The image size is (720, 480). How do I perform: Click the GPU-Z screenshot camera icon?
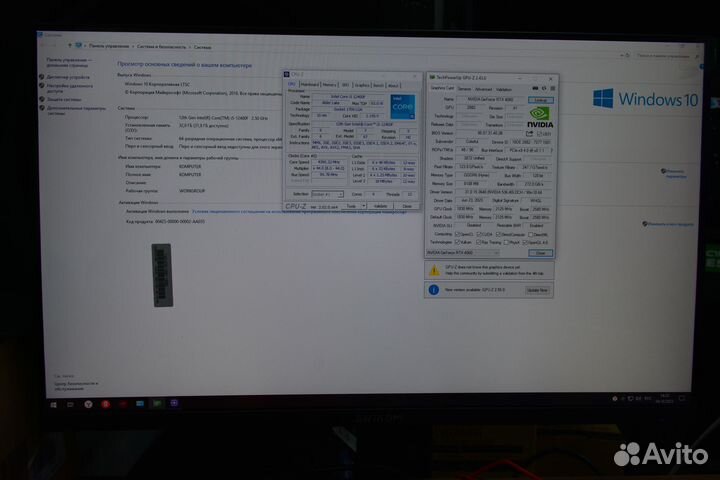(535, 88)
